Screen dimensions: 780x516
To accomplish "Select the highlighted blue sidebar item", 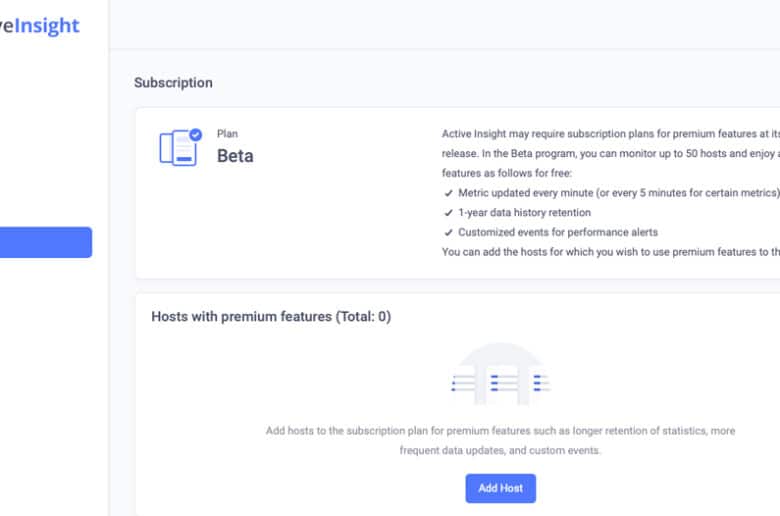I will pyautogui.click(x=46, y=242).
